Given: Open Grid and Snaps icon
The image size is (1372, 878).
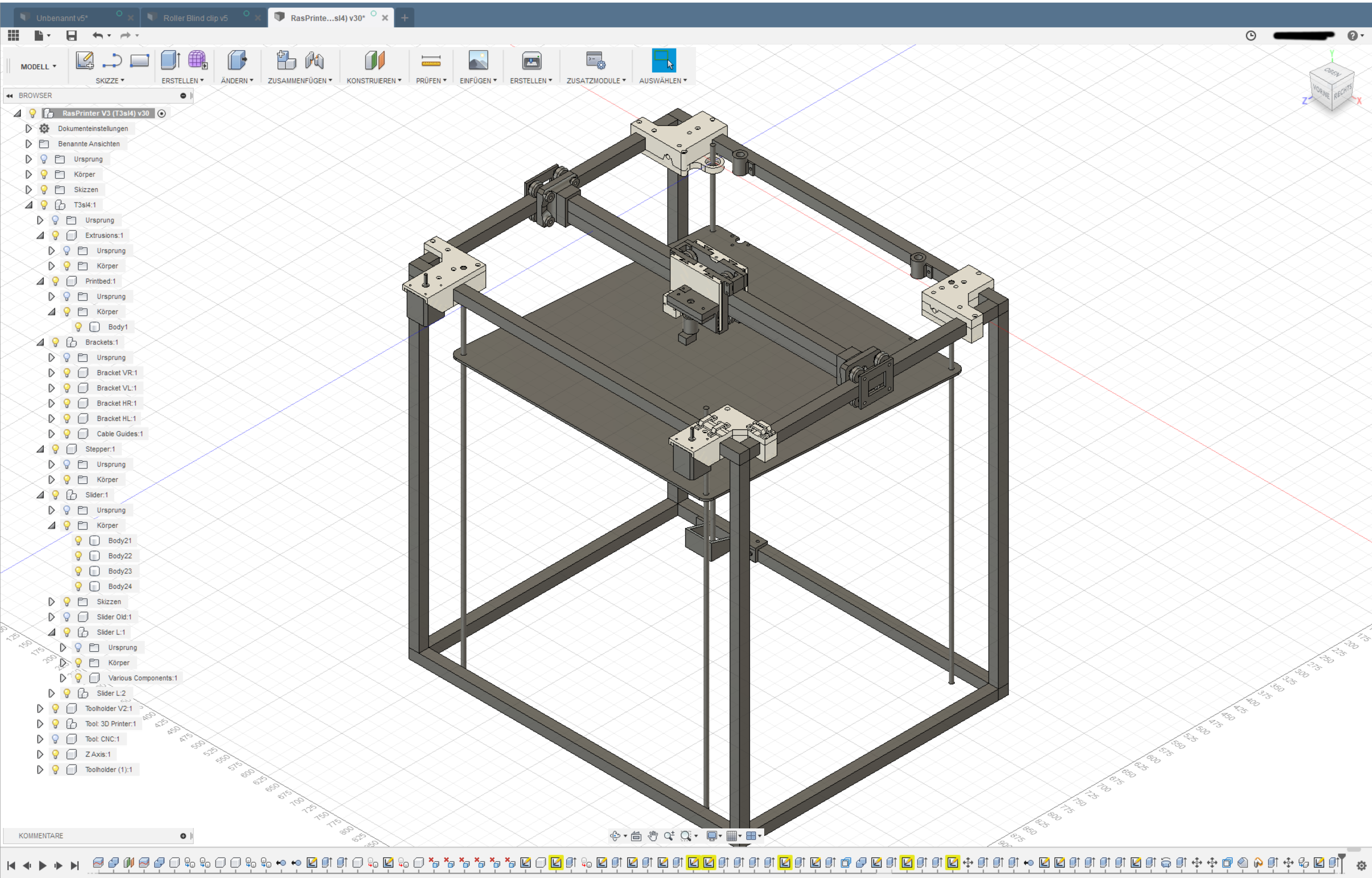Looking at the screenshot, I should [732, 836].
